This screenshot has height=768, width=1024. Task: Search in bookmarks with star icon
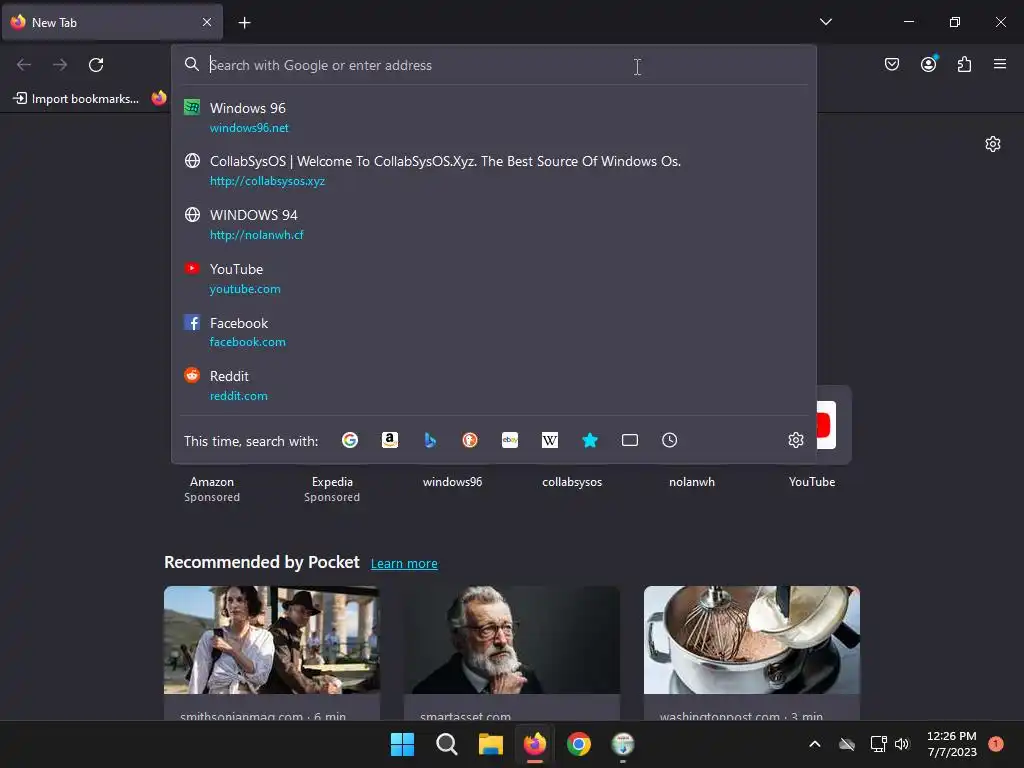click(x=590, y=440)
